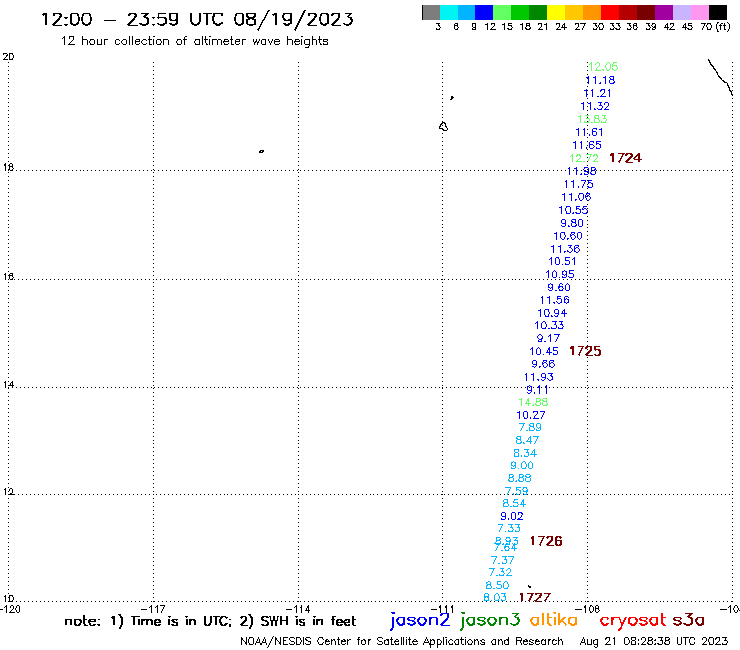
Task: Click the 7.89 wave height reading
Action: coord(530,427)
